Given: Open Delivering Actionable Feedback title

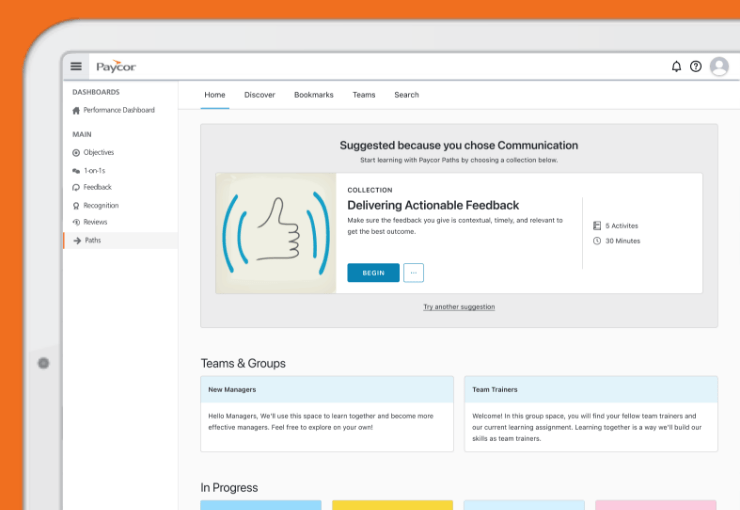Looking at the screenshot, I should 433,205.
